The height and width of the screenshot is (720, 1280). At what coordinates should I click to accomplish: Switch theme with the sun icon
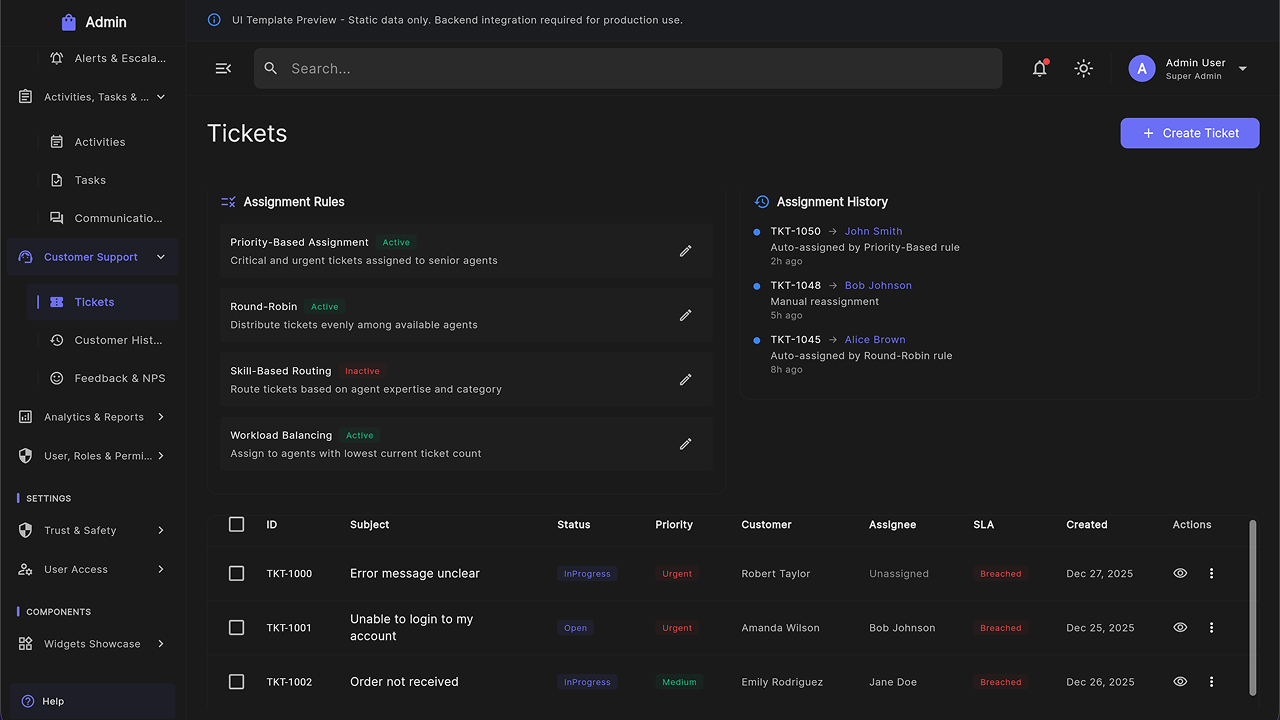pyautogui.click(x=1083, y=68)
